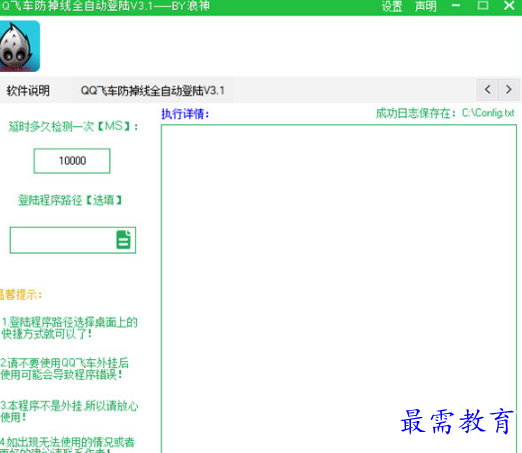Open the 软件说明 tab
This screenshot has height=453, width=522.
pyautogui.click(x=28, y=91)
